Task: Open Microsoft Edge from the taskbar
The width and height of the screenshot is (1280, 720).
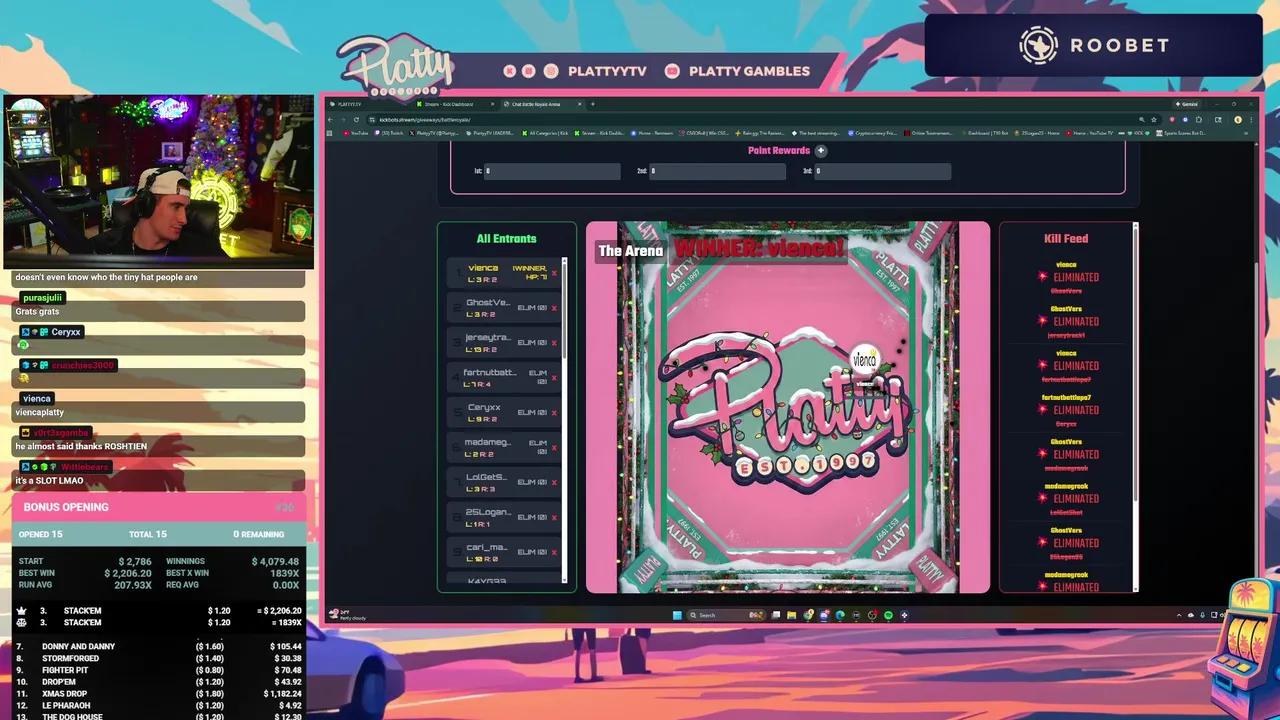Action: (840, 615)
